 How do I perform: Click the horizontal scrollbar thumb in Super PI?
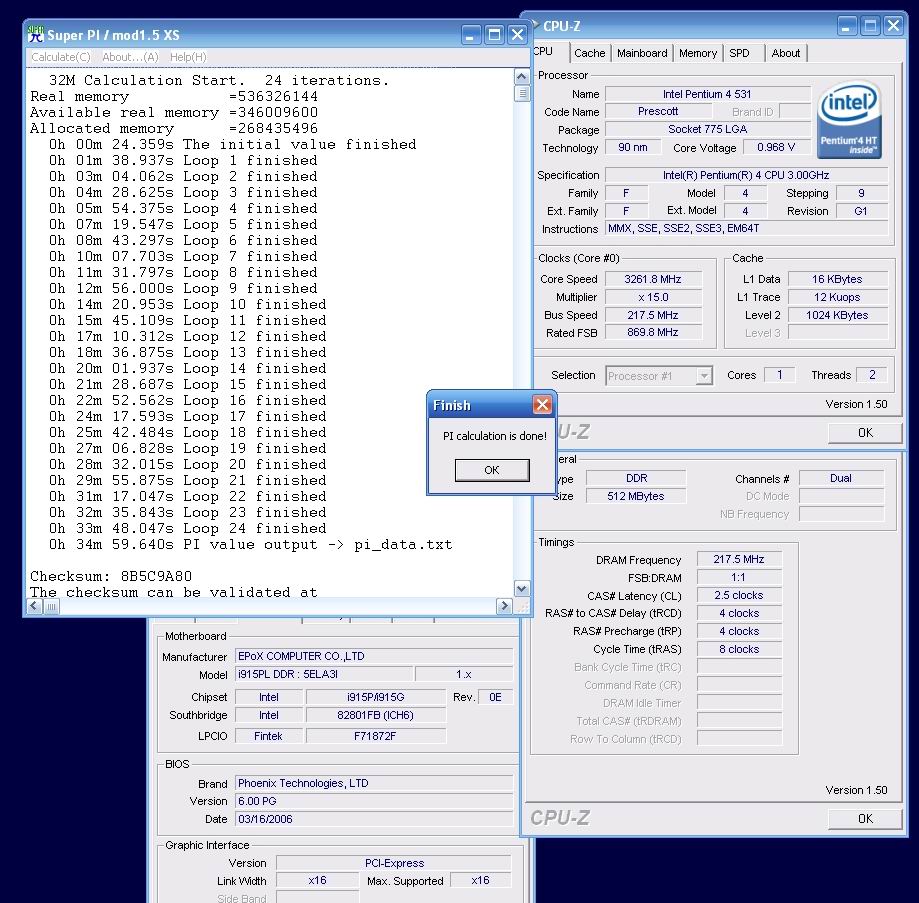coord(52,606)
